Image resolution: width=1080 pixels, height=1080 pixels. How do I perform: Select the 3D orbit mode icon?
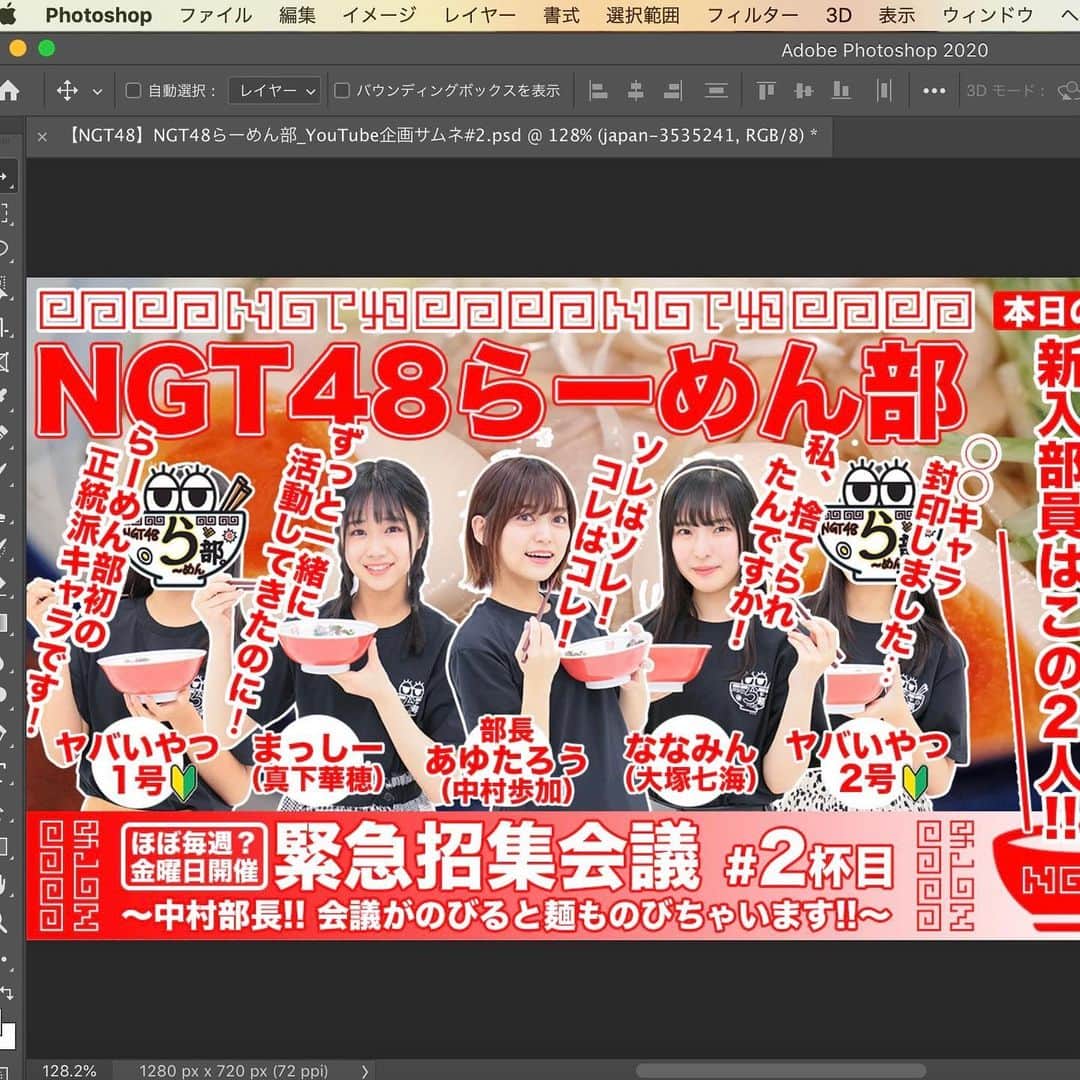[1068, 90]
